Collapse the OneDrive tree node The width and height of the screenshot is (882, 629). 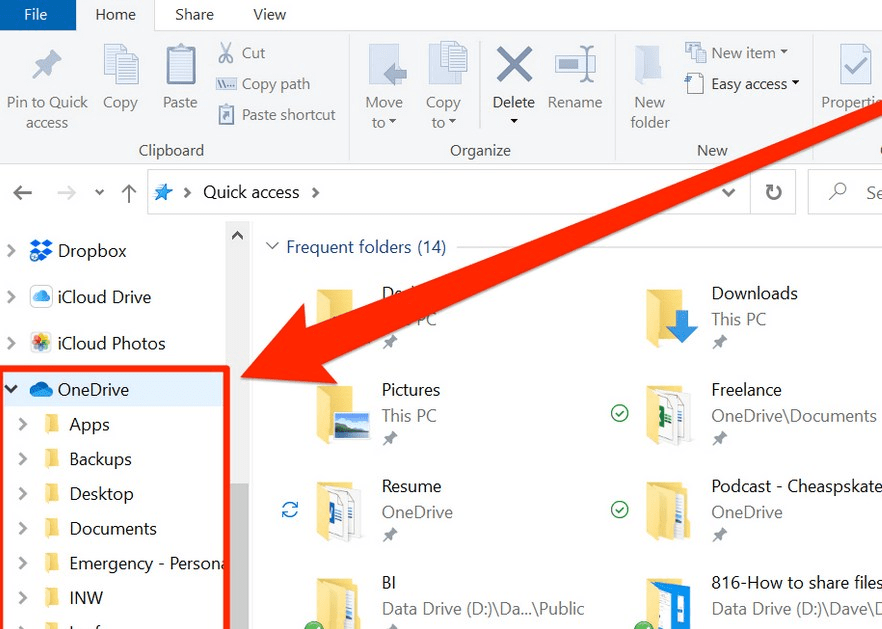(11, 389)
